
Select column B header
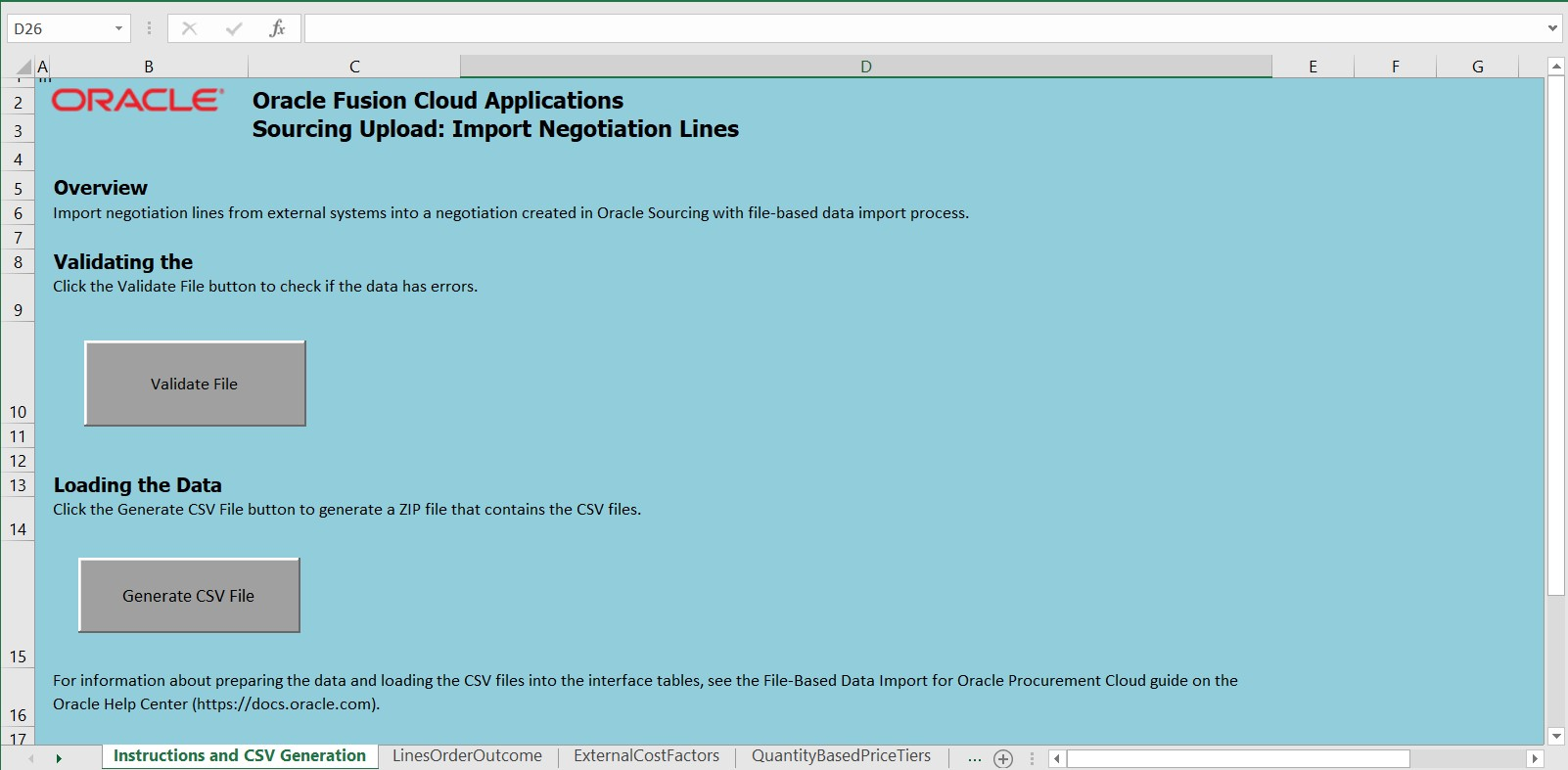point(149,67)
